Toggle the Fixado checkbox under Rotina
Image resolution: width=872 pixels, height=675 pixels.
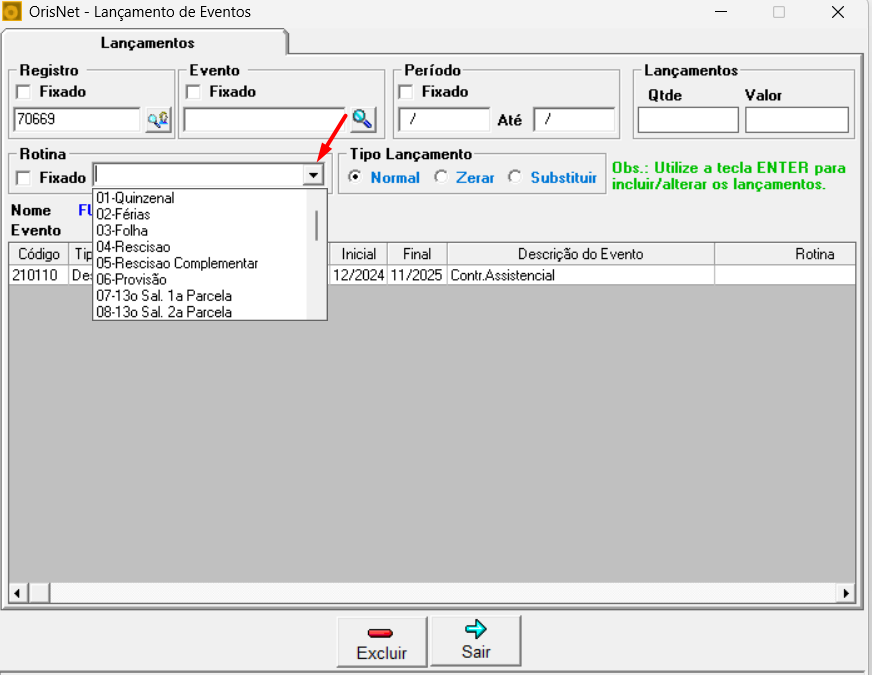coord(24,177)
